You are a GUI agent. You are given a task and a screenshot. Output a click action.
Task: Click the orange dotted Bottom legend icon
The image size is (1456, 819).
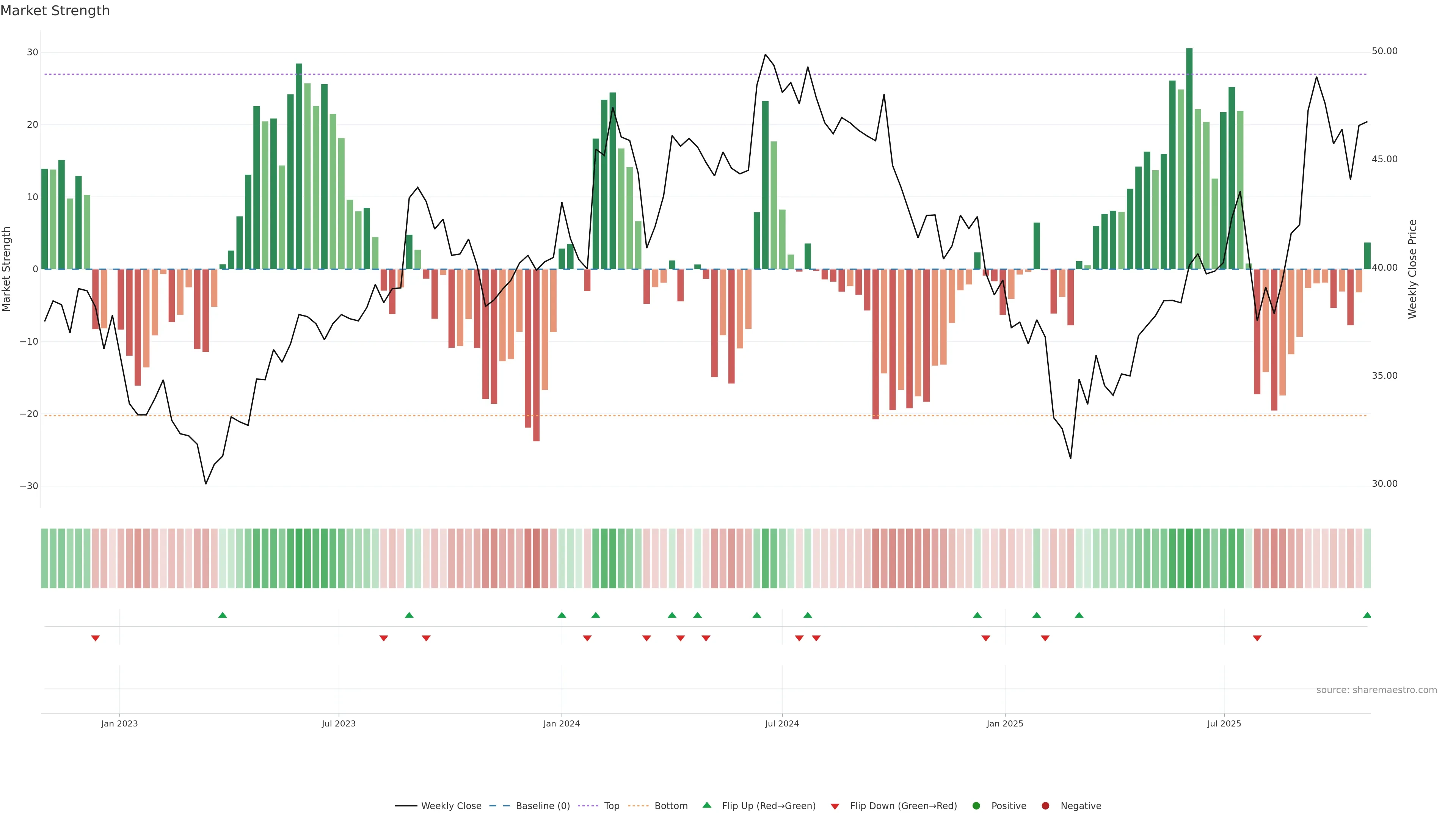pyautogui.click(x=639, y=805)
